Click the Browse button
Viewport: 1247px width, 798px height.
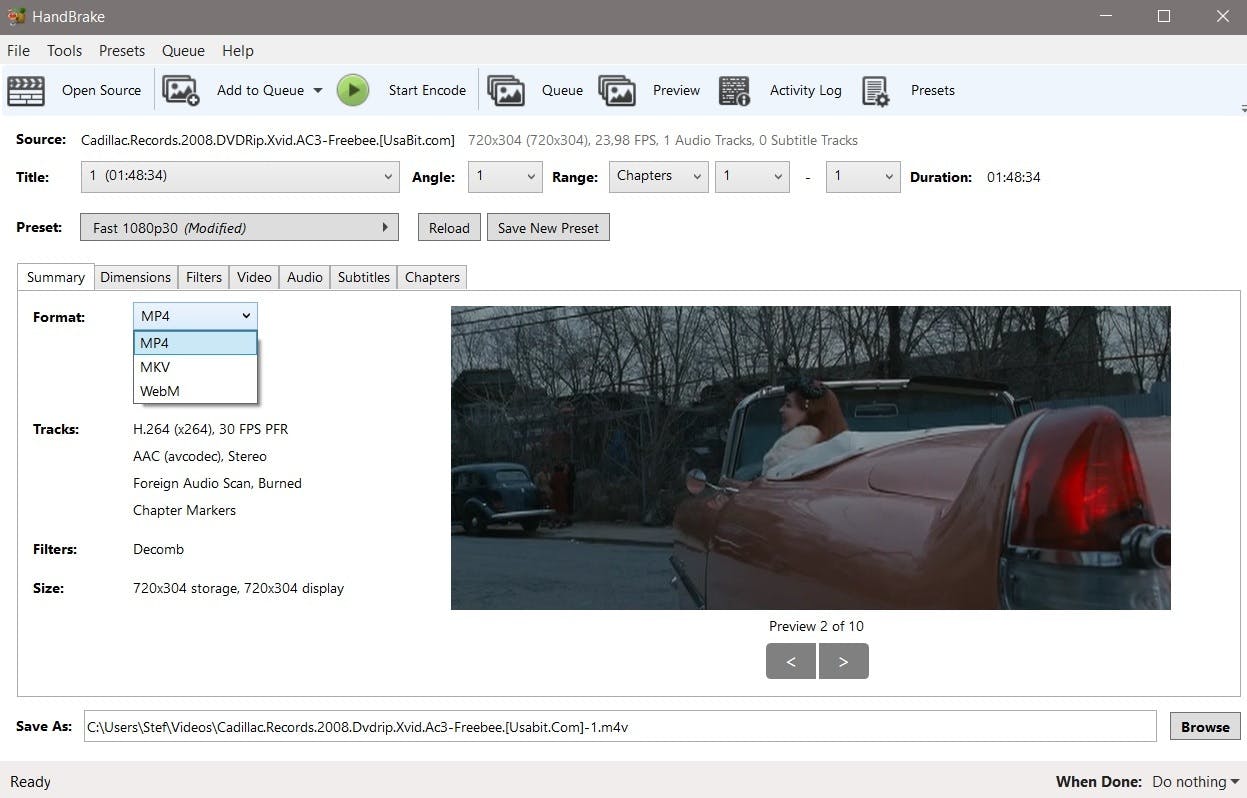(1204, 727)
